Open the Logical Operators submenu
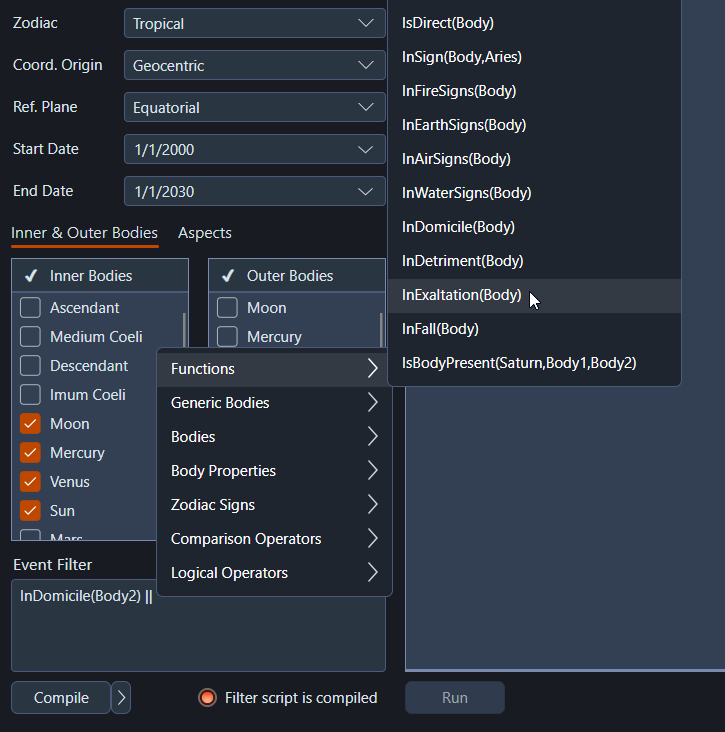The height and width of the screenshot is (732, 725). tap(275, 573)
